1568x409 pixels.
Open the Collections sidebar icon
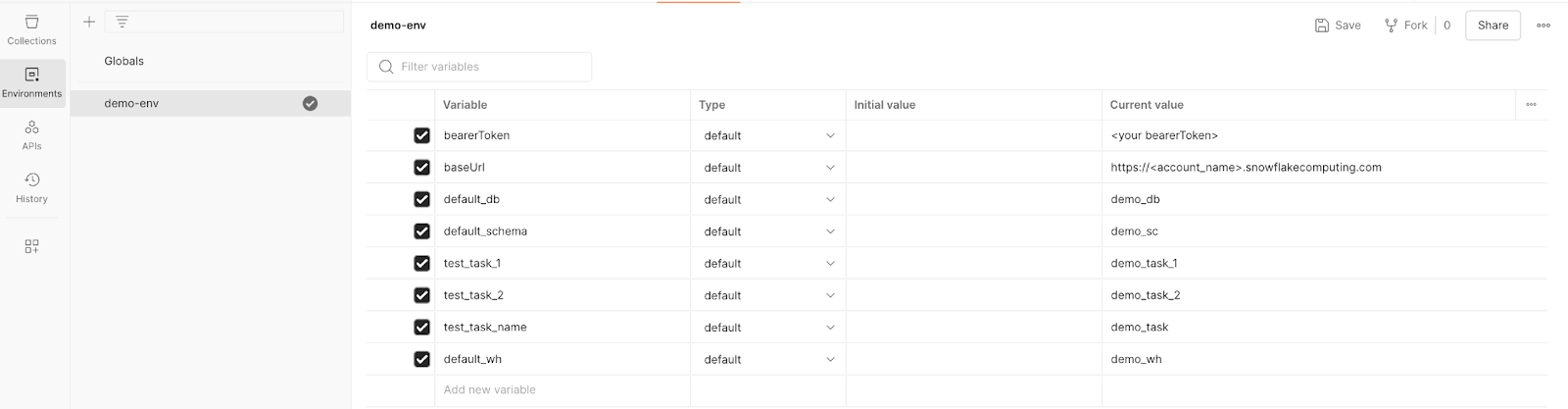click(x=31, y=29)
